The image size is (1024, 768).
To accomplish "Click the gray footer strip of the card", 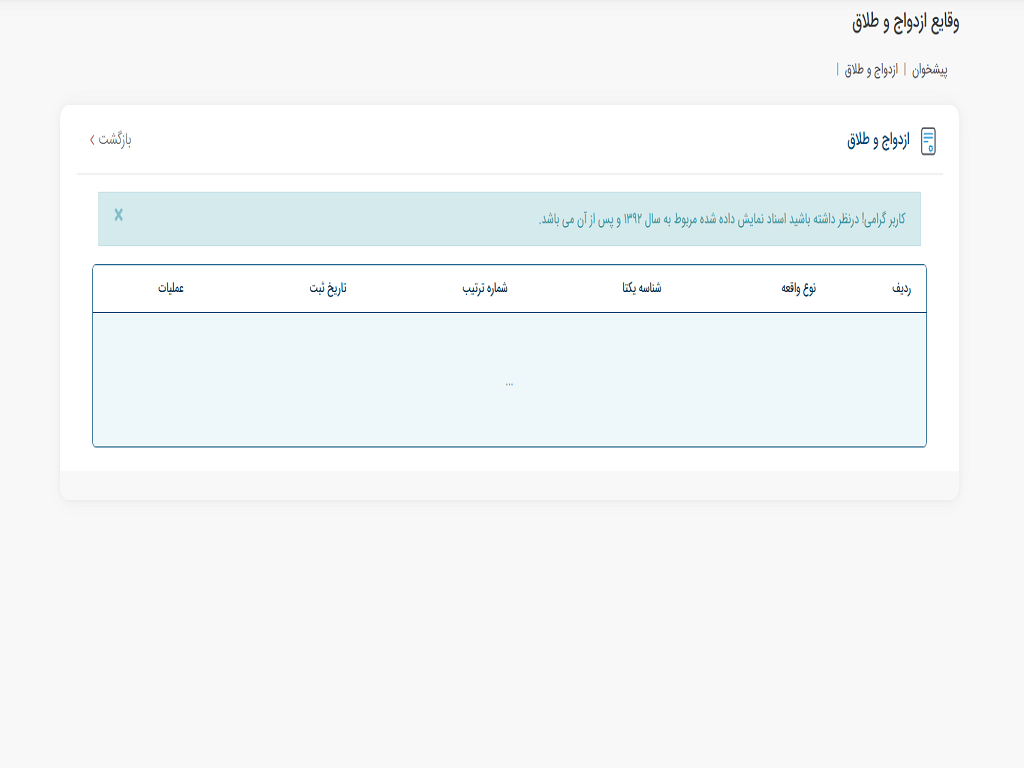I will point(509,485).
